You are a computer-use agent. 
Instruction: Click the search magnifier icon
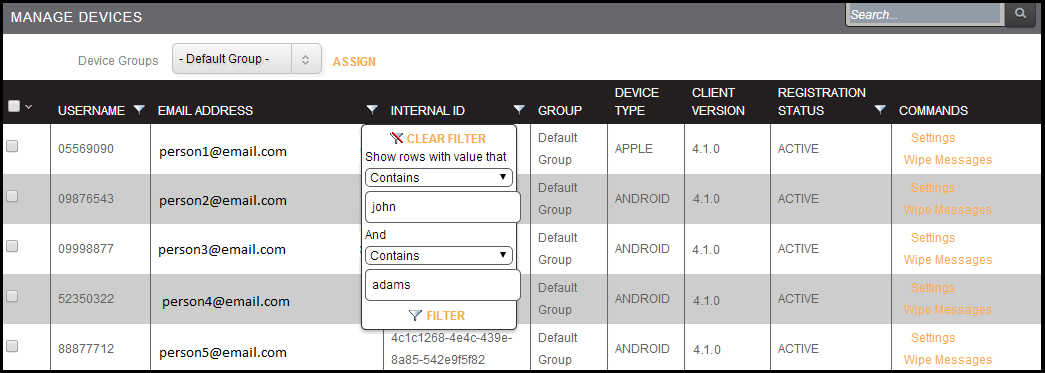coord(1020,13)
